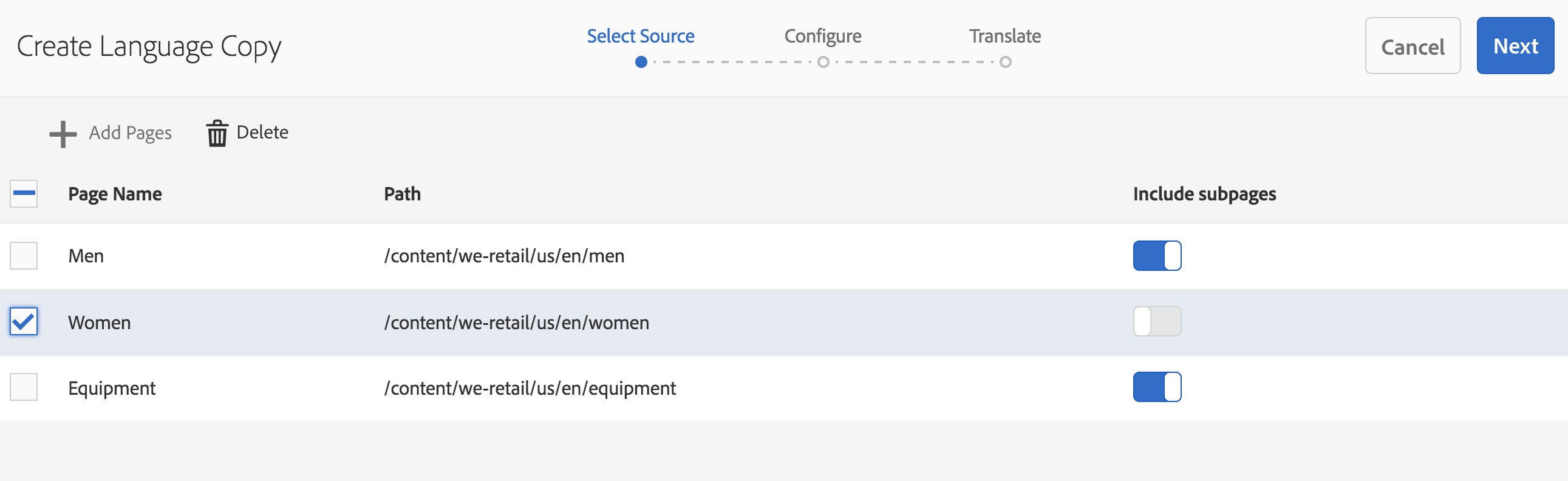
Task: Enable Include subpages for Women
Action: pyautogui.click(x=1156, y=321)
